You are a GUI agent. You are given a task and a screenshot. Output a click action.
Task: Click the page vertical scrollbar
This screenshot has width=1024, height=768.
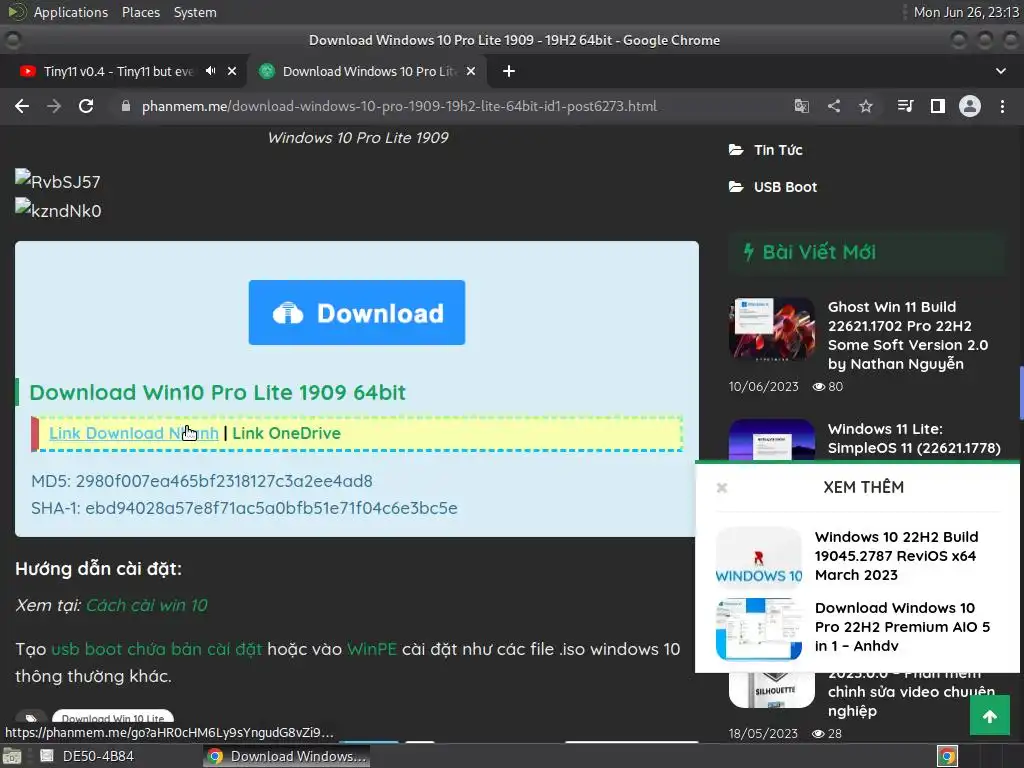click(1021, 393)
